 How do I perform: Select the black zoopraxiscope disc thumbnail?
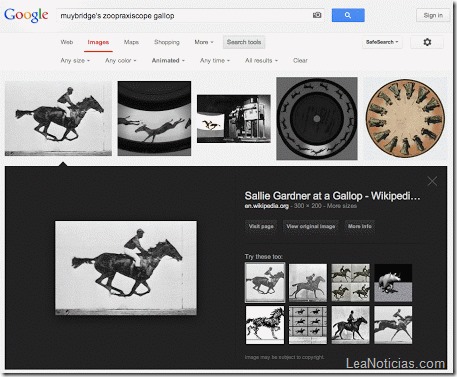point(317,119)
